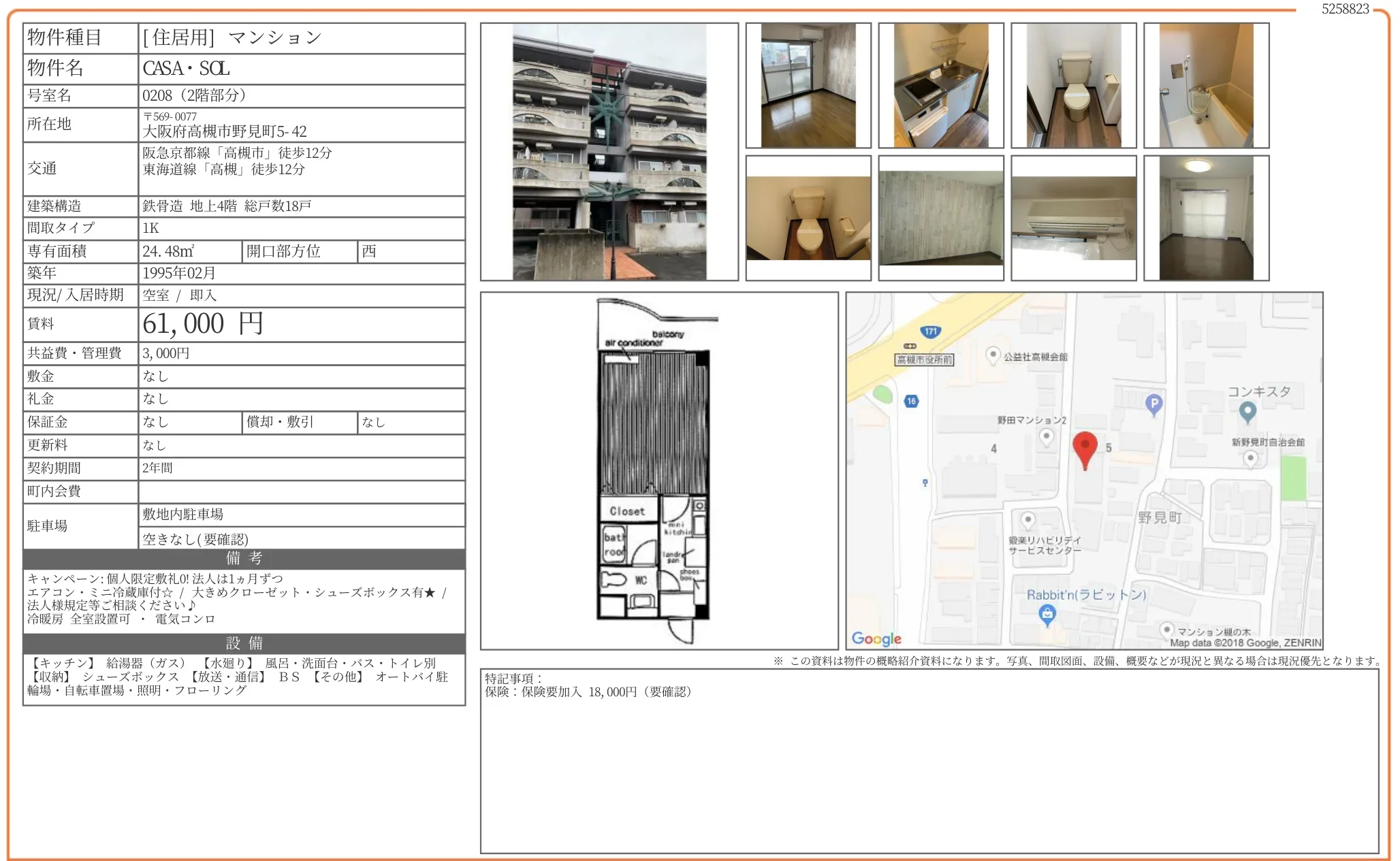Image resolution: width=1400 pixels, height=861 pixels.
Task: Click the 公益社高槻会館 map pin
Action: 993,355
